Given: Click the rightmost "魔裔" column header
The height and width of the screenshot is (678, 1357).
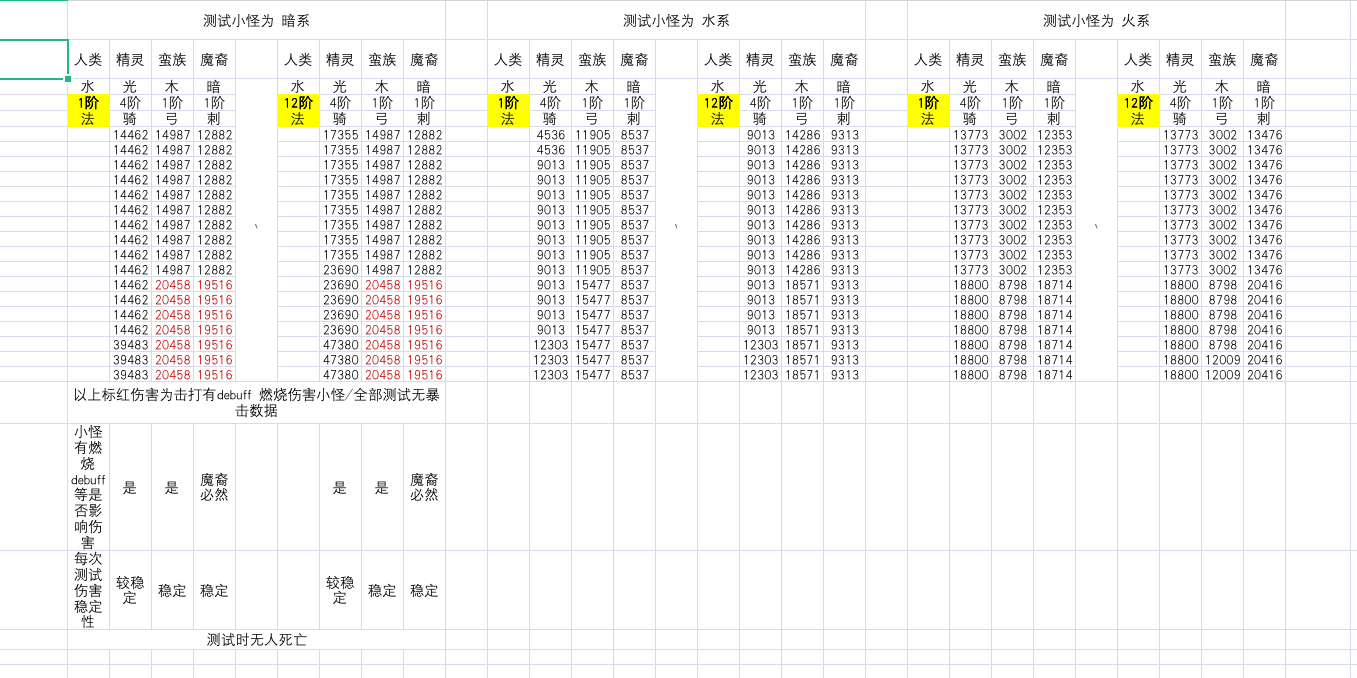Looking at the screenshot, I should click(1264, 60).
